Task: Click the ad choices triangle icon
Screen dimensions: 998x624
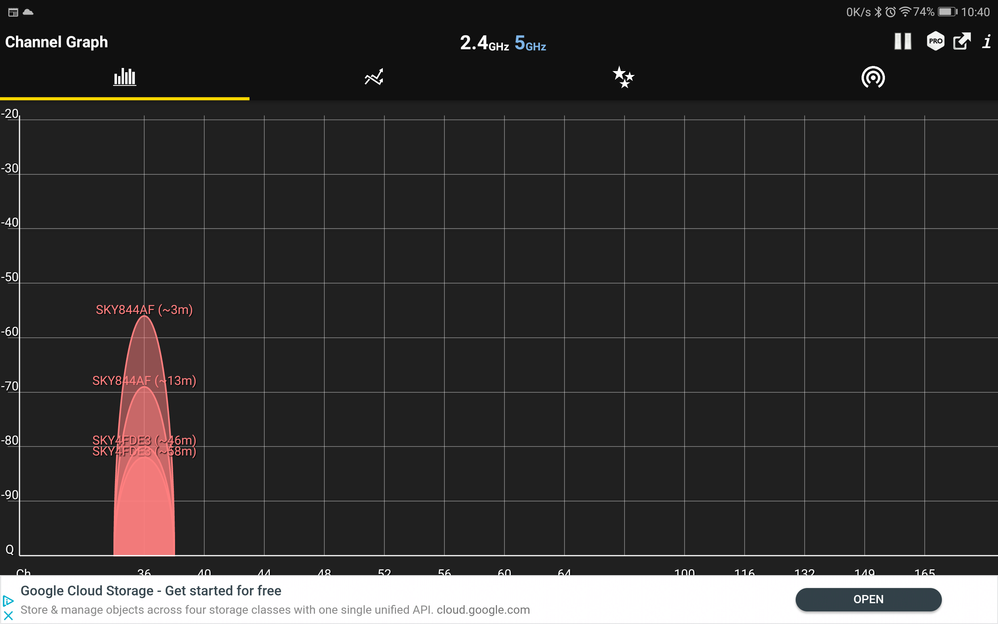Action: coord(8,601)
